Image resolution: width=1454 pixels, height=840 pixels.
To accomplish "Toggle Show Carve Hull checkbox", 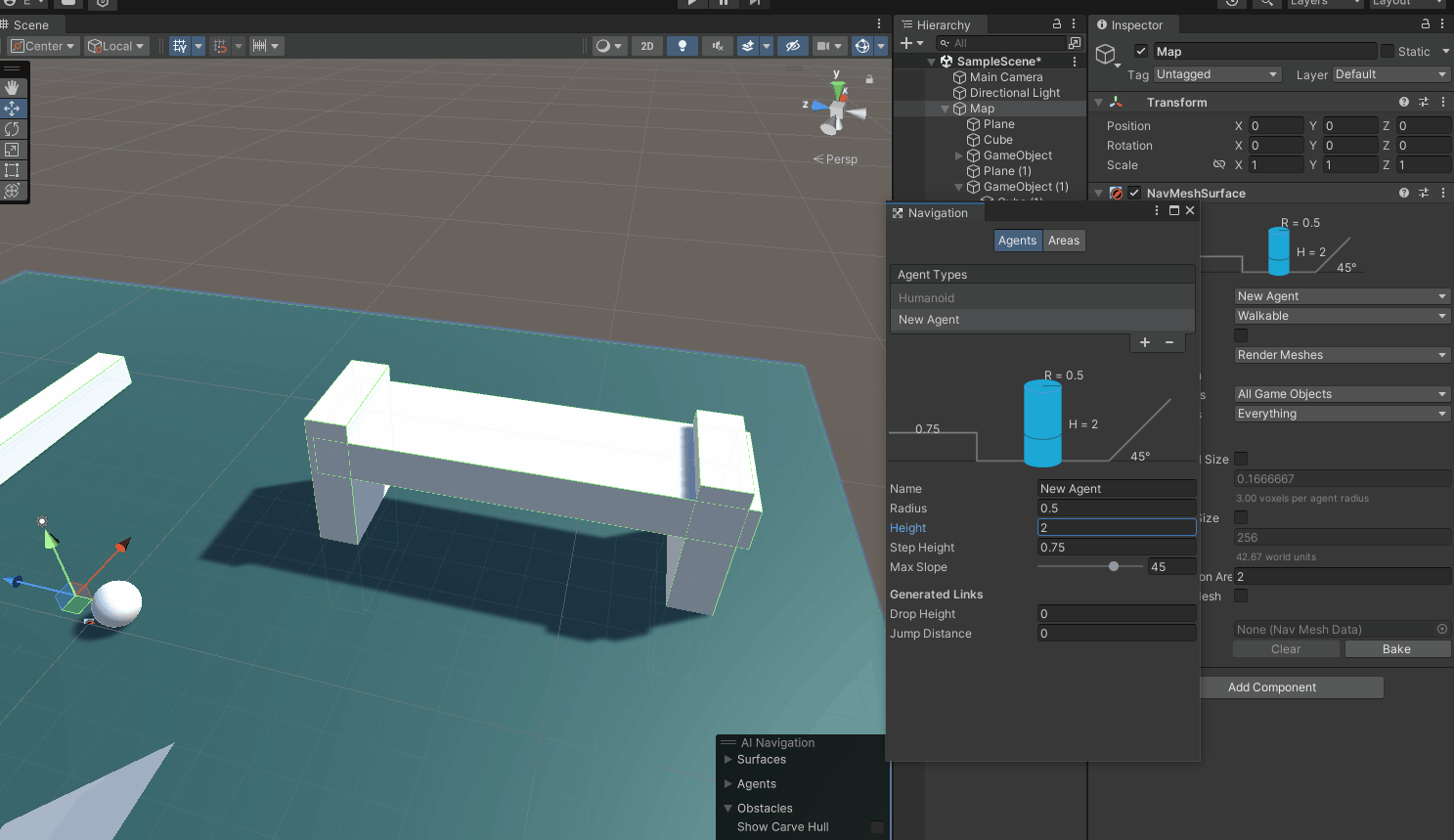I will [877, 827].
